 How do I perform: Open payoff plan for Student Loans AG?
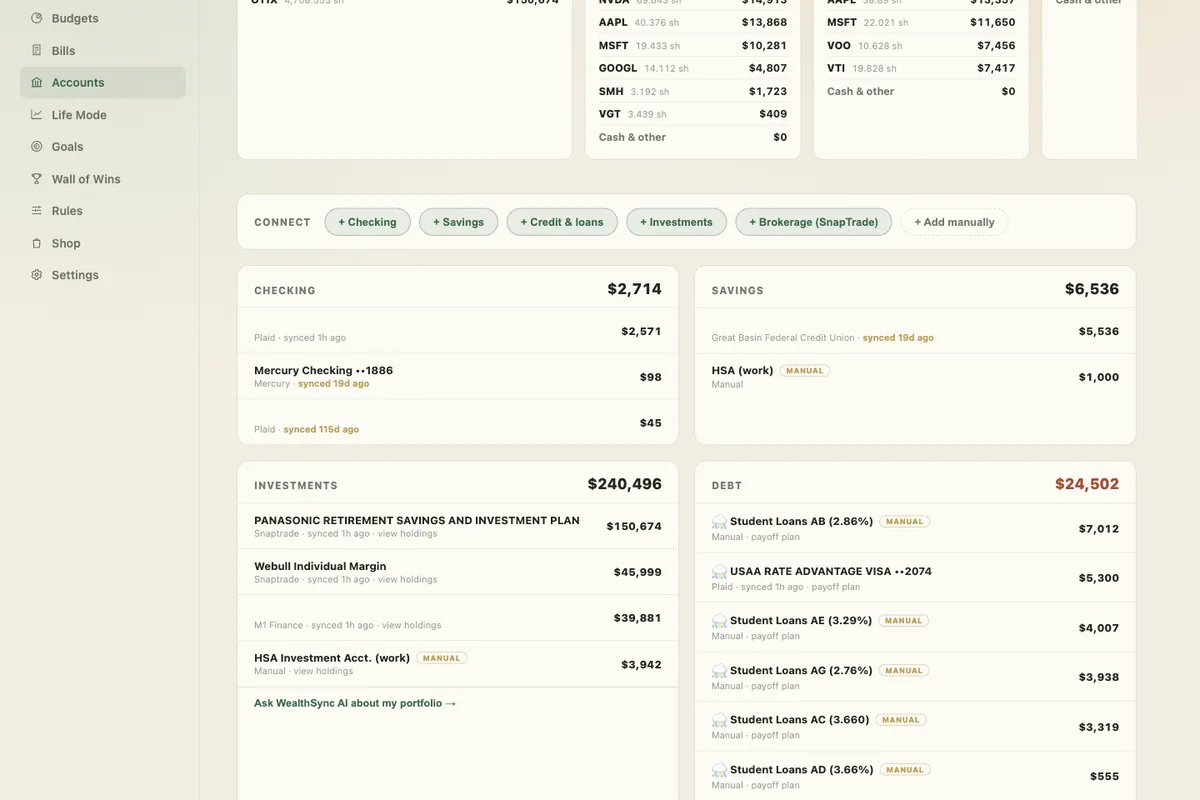click(775, 686)
